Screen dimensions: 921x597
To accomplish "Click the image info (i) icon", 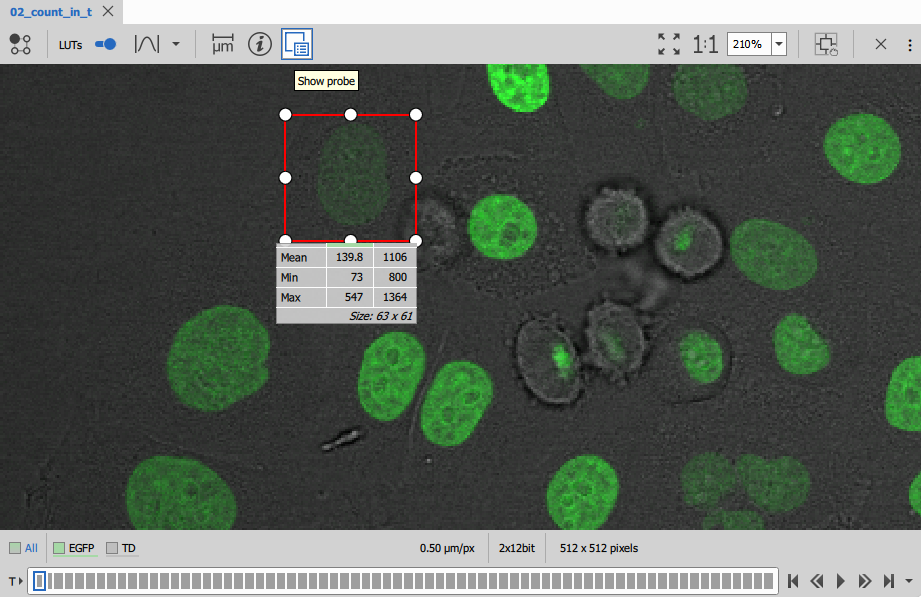I will coord(259,44).
